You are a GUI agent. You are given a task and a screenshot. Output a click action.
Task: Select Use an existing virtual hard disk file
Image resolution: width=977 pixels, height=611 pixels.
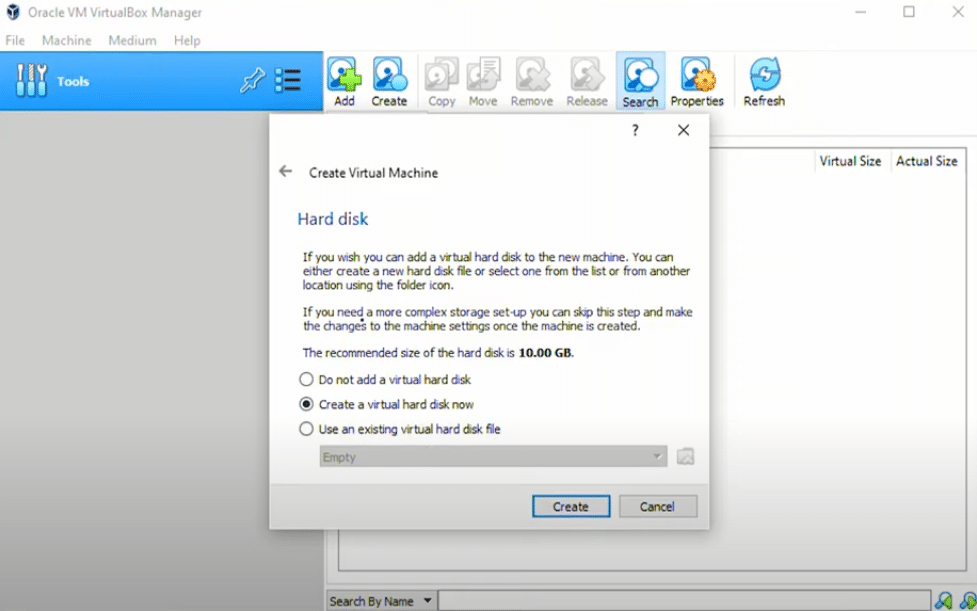pos(307,429)
